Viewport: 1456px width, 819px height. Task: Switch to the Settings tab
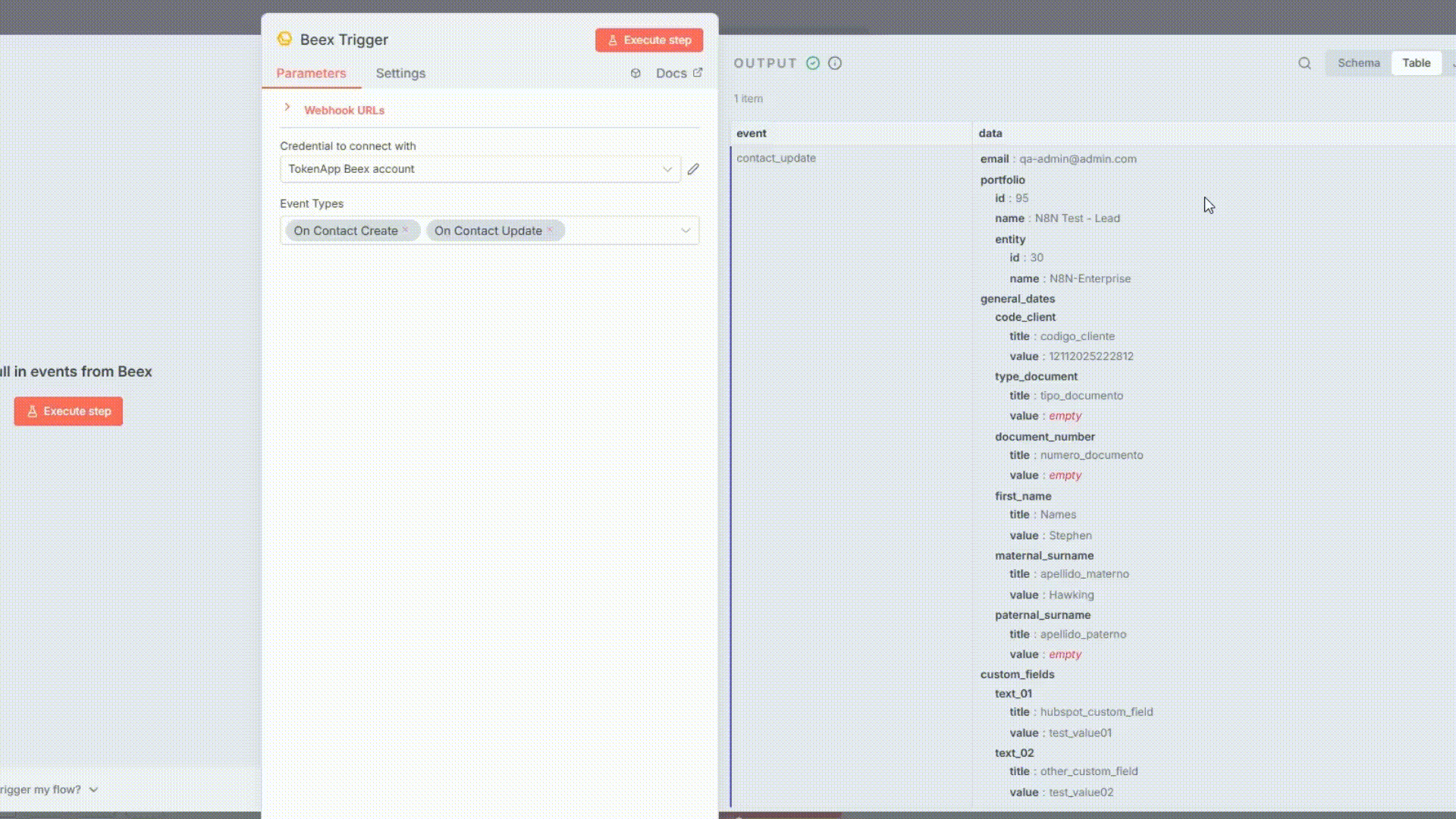[x=400, y=74]
